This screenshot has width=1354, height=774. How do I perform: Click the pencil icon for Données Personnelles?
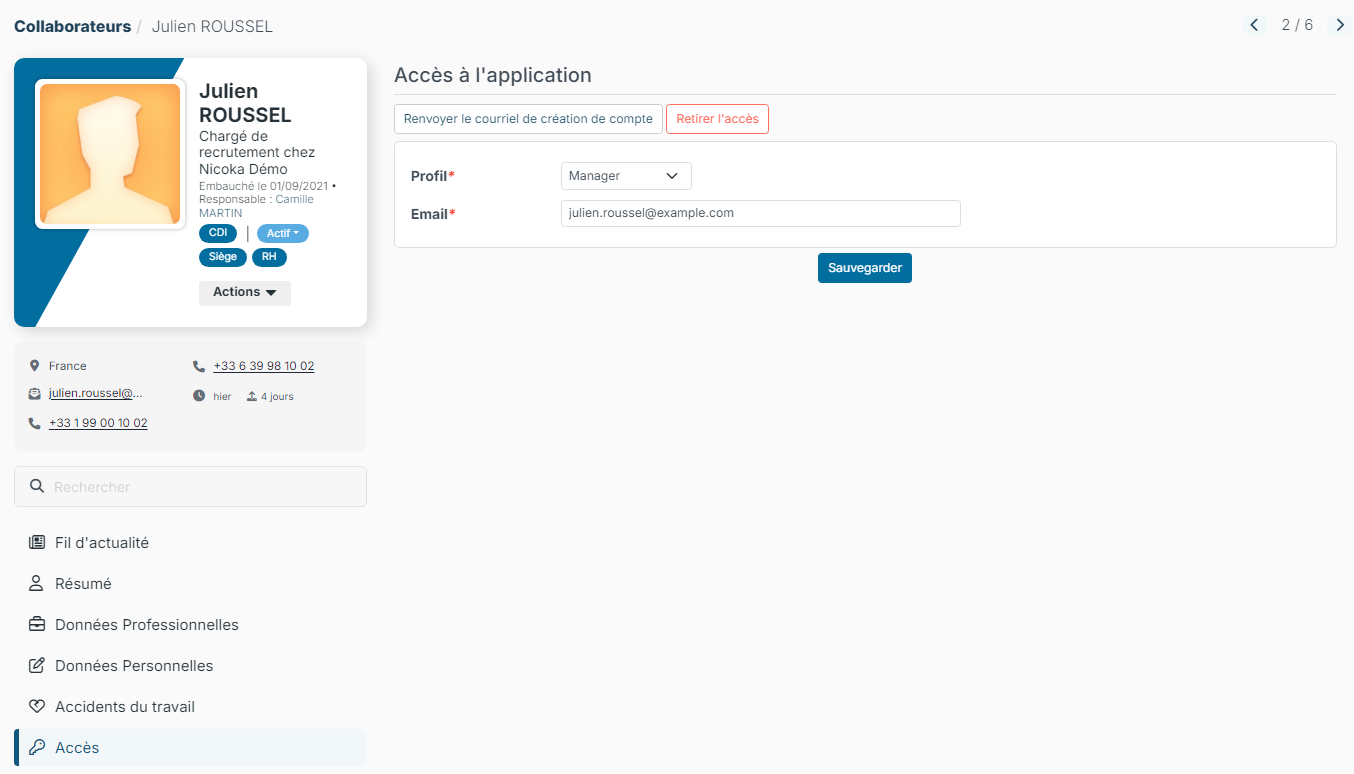point(37,665)
